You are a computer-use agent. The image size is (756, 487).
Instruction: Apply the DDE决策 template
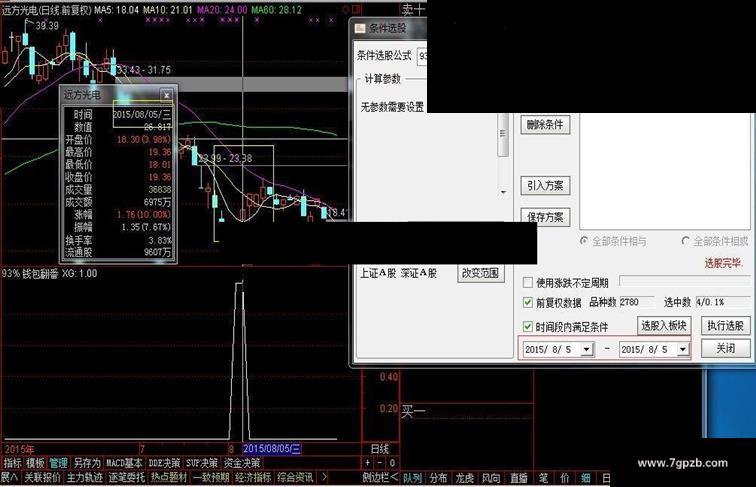pos(164,463)
